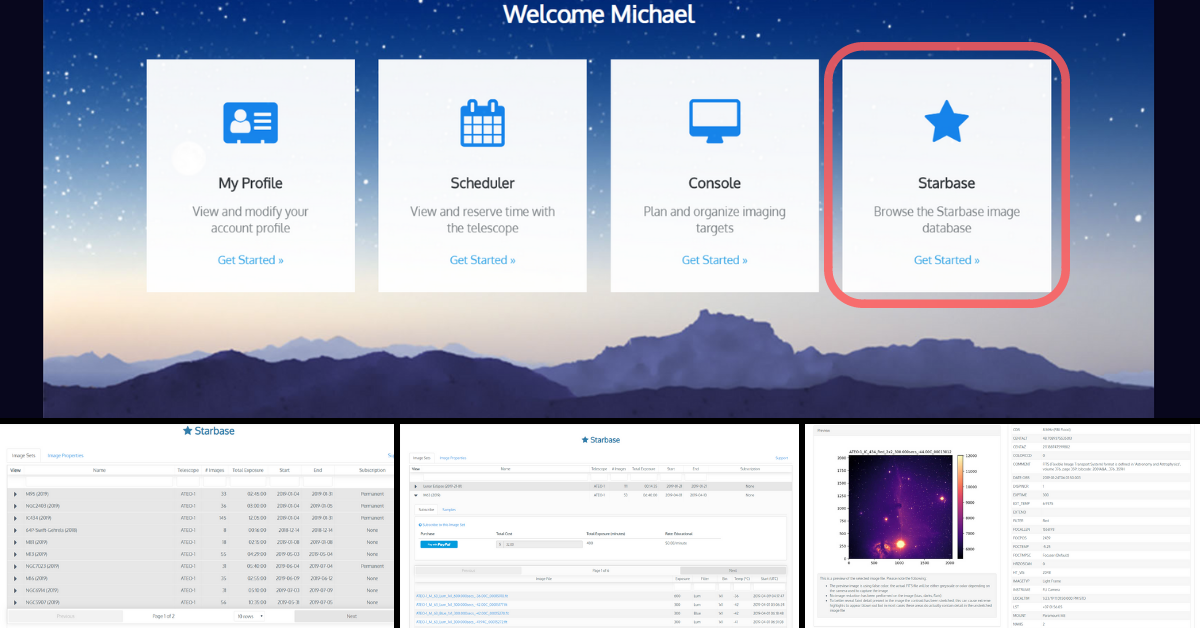Click the Name column header in left panel
The width and height of the screenshot is (1200, 628).
(99, 470)
